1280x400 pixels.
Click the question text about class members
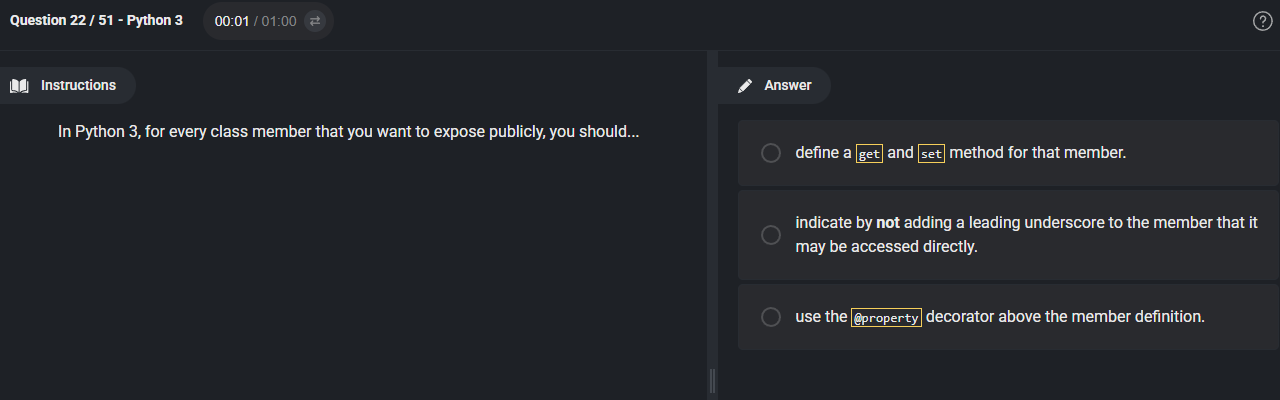click(348, 132)
